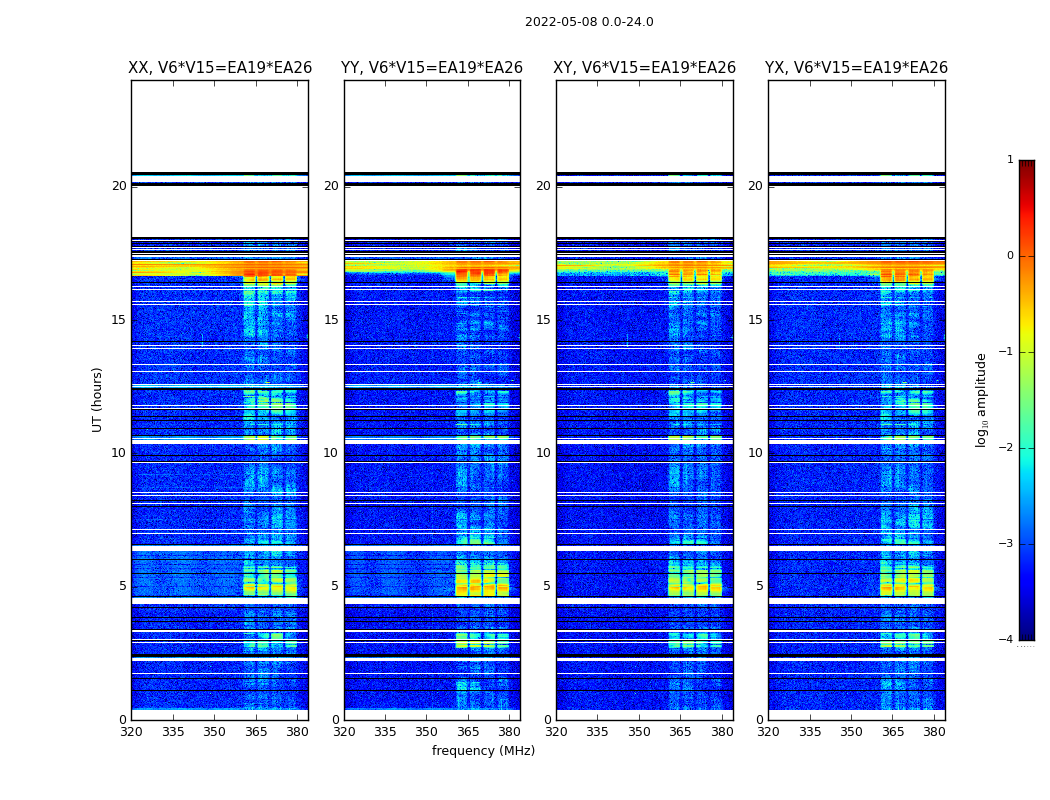Image resolution: width=1050 pixels, height=800 pixels.
Task: Click the date title 2022-05-08 0.0-24.0
Action: click(589, 22)
